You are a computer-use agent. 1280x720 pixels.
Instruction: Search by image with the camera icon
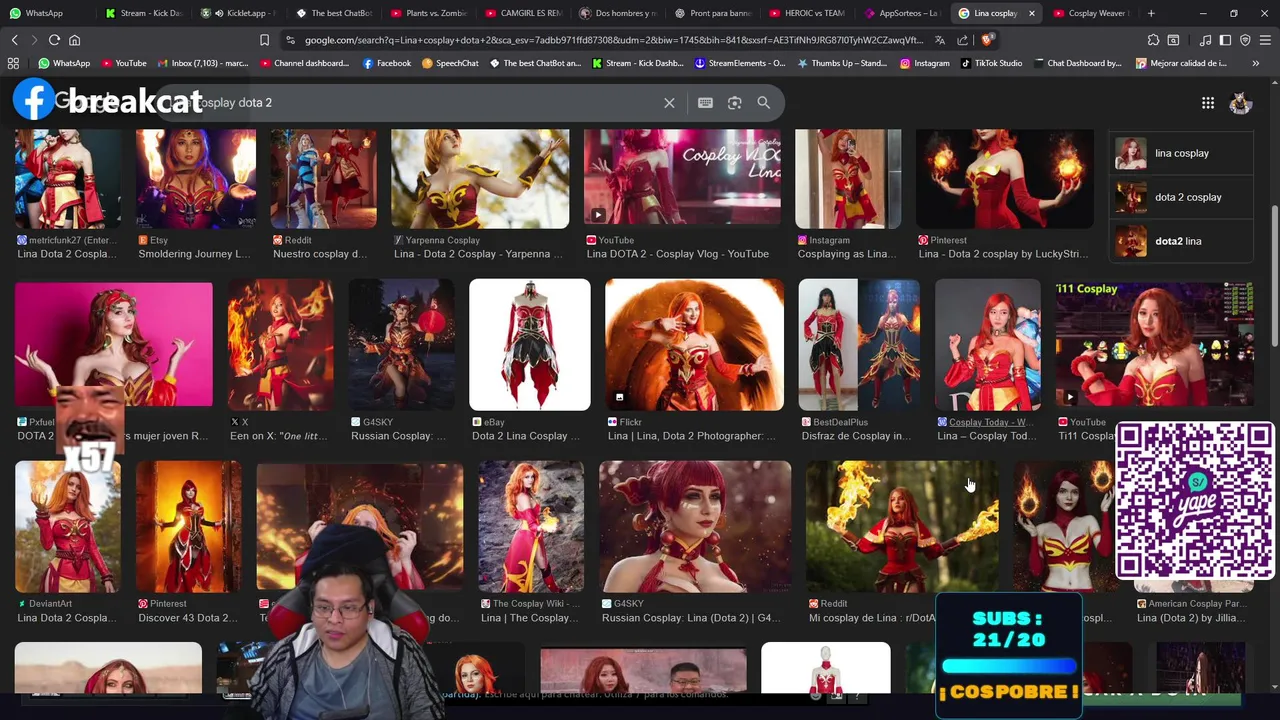tap(734, 103)
